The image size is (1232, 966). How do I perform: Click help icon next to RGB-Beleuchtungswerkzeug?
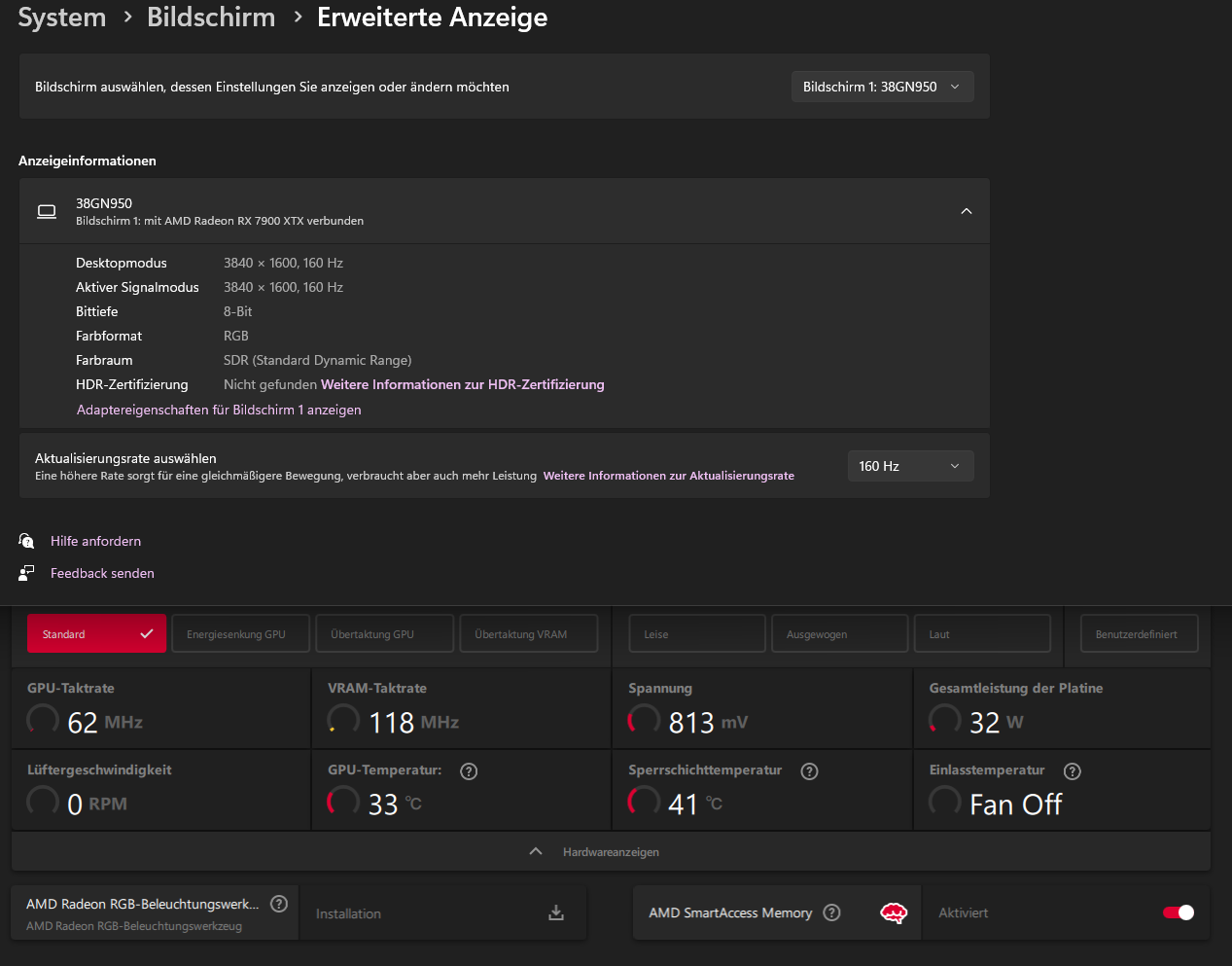click(x=279, y=904)
